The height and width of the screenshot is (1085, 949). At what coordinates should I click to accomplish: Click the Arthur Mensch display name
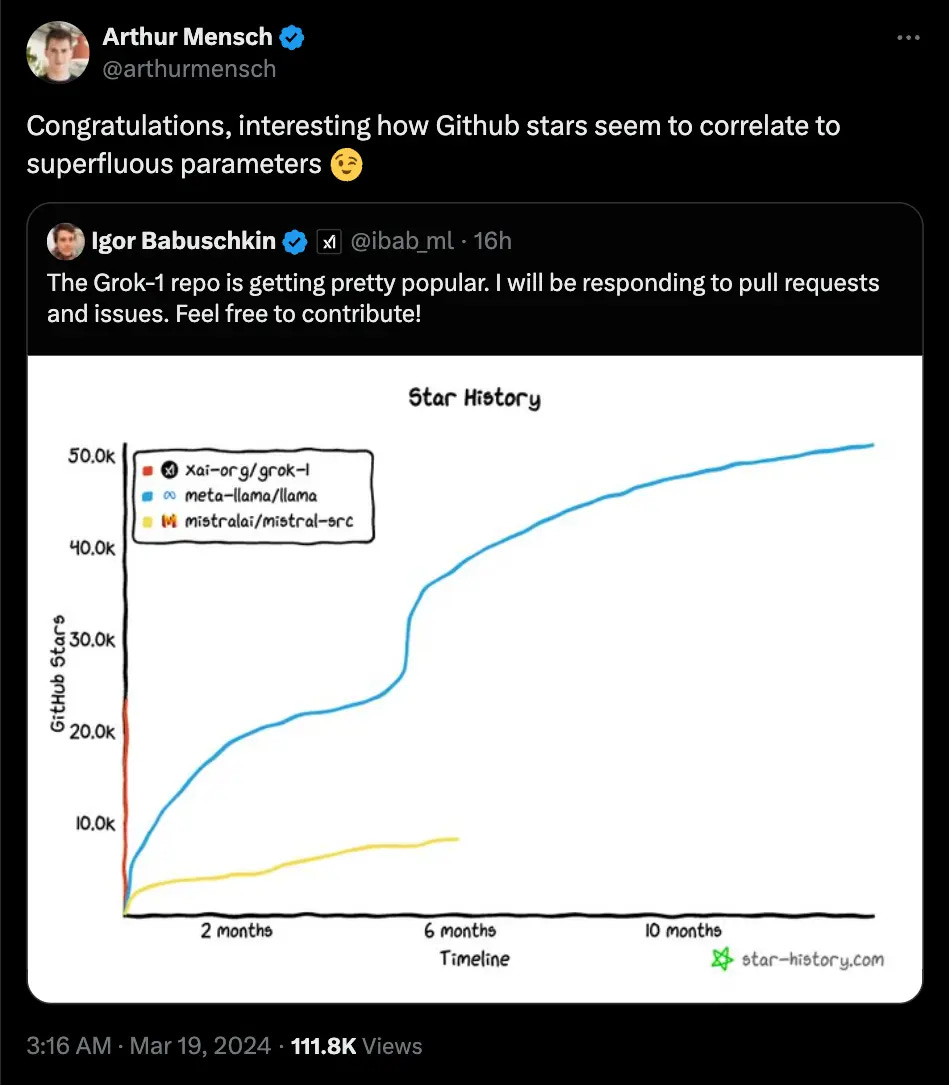(188, 37)
